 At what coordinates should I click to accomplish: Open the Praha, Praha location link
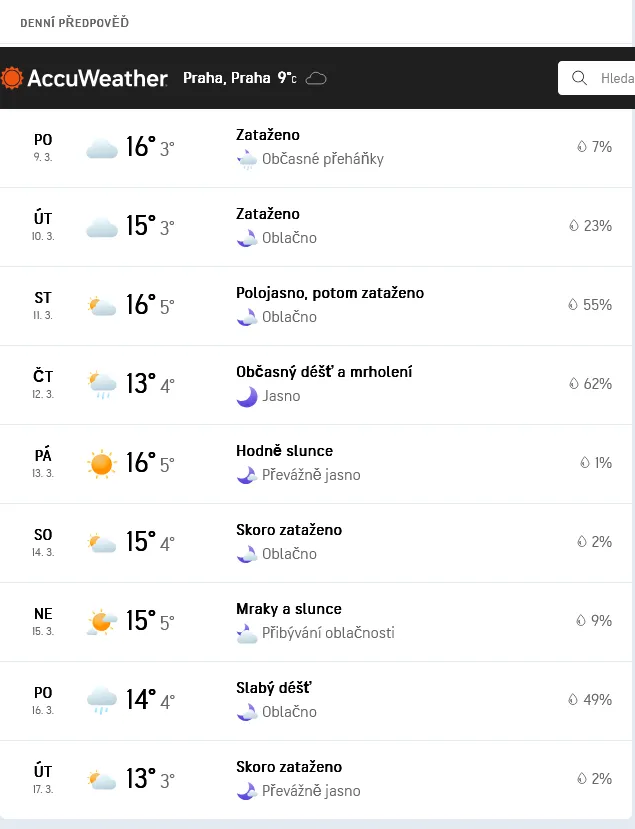[227, 78]
